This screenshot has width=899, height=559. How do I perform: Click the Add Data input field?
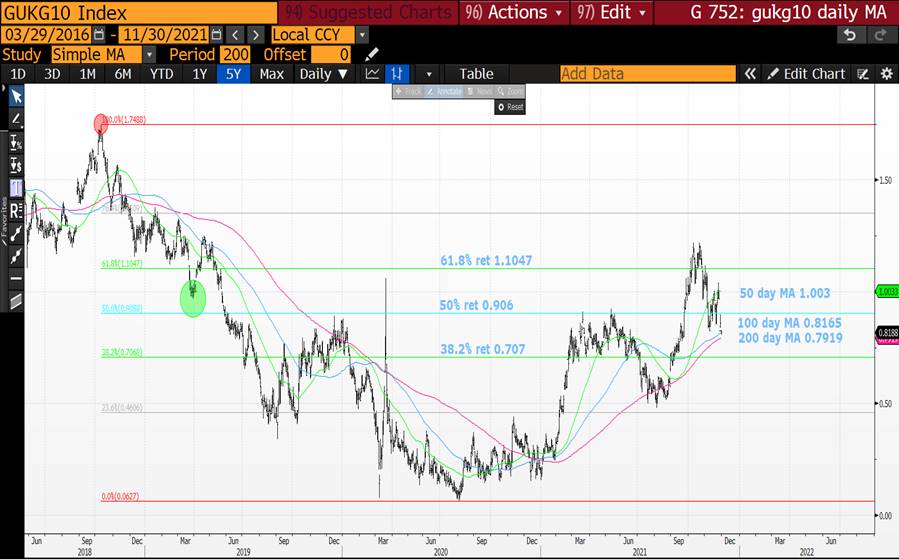tap(647, 74)
